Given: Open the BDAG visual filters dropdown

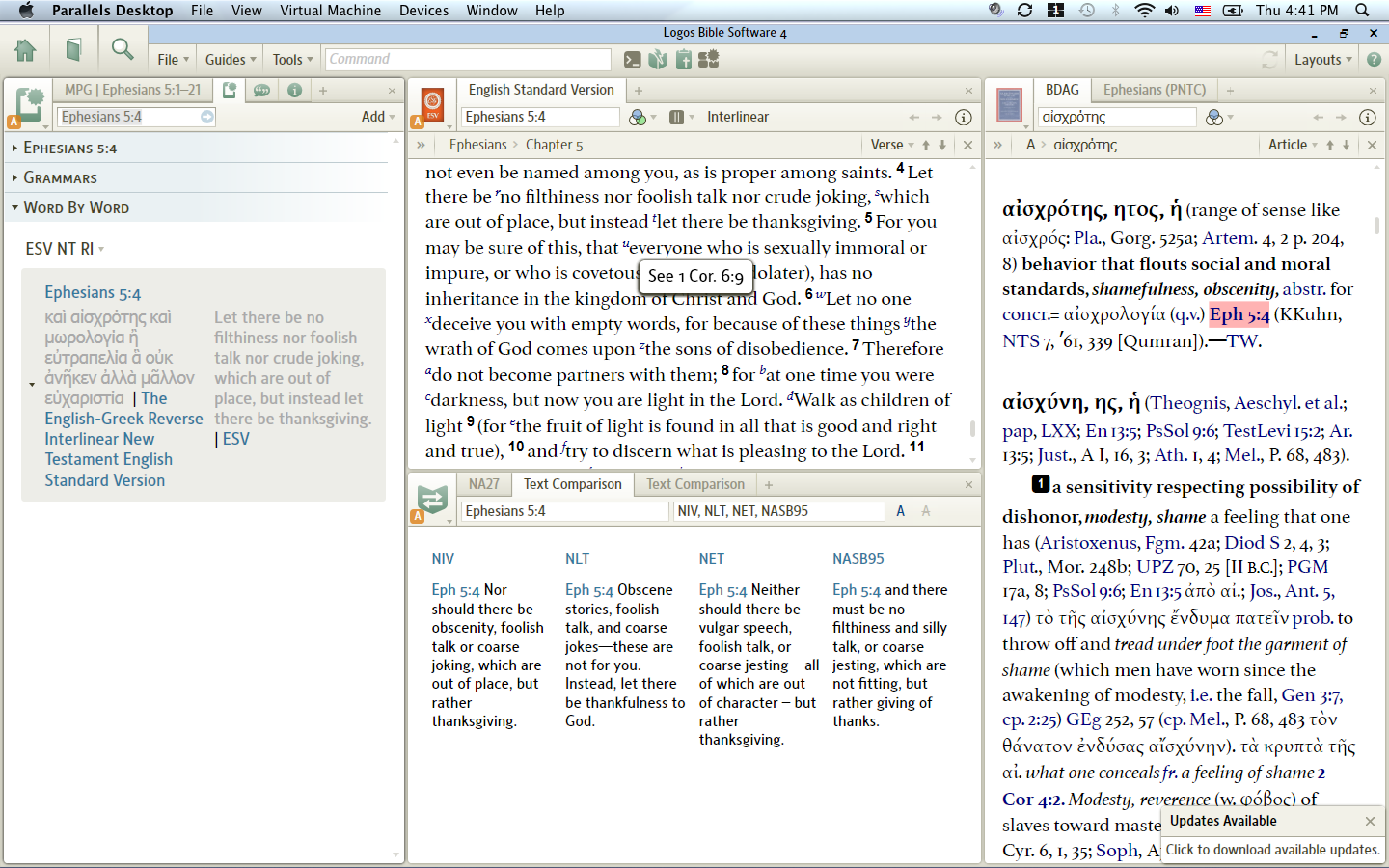Looking at the screenshot, I should [x=1219, y=117].
